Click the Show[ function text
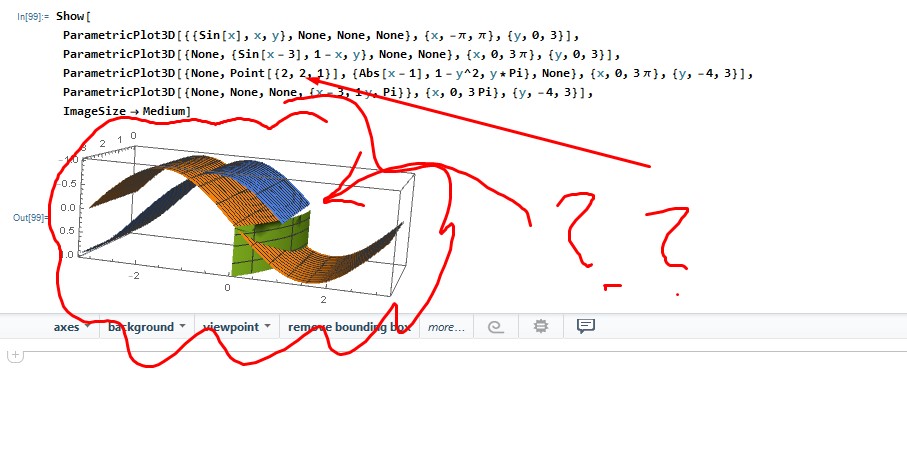 click(x=73, y=16)
